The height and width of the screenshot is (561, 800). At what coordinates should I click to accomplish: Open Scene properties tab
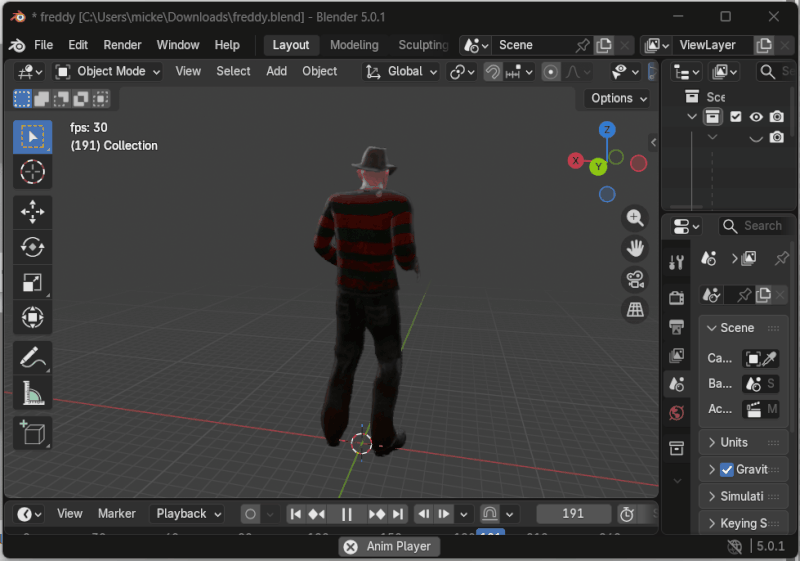[x=677, y=384]
